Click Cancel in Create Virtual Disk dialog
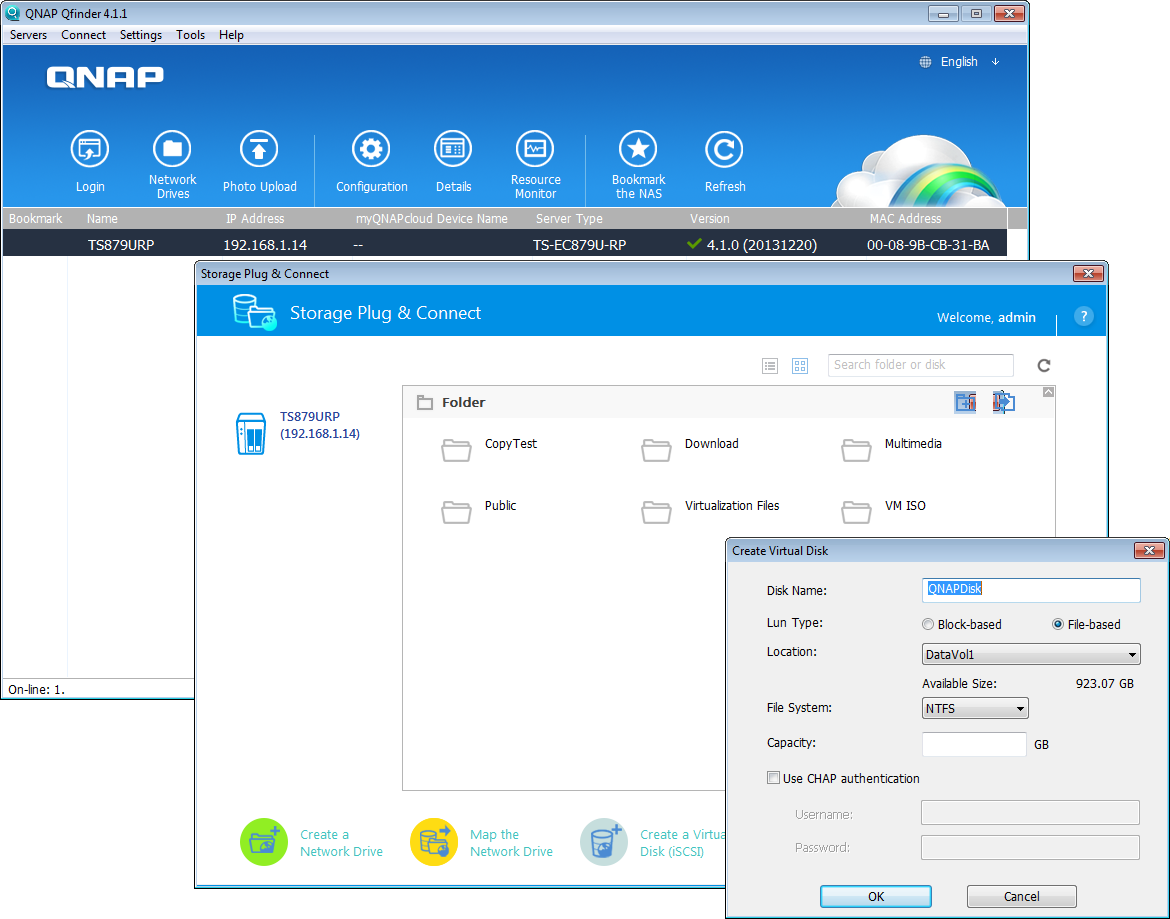1170x919 pixels. (1022, 896)
